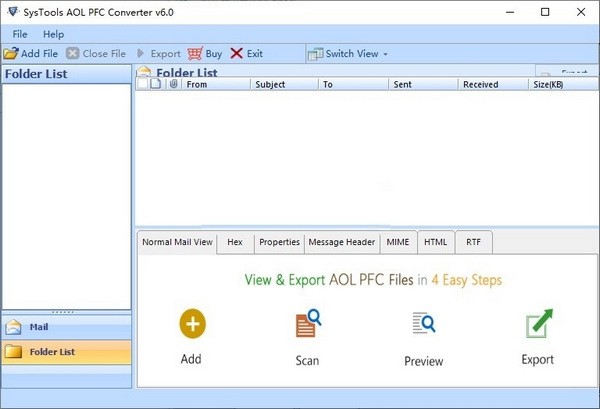600x409 pixels.
Task: Select Mail in the navigation pane
Action: [x=66, y=327]
